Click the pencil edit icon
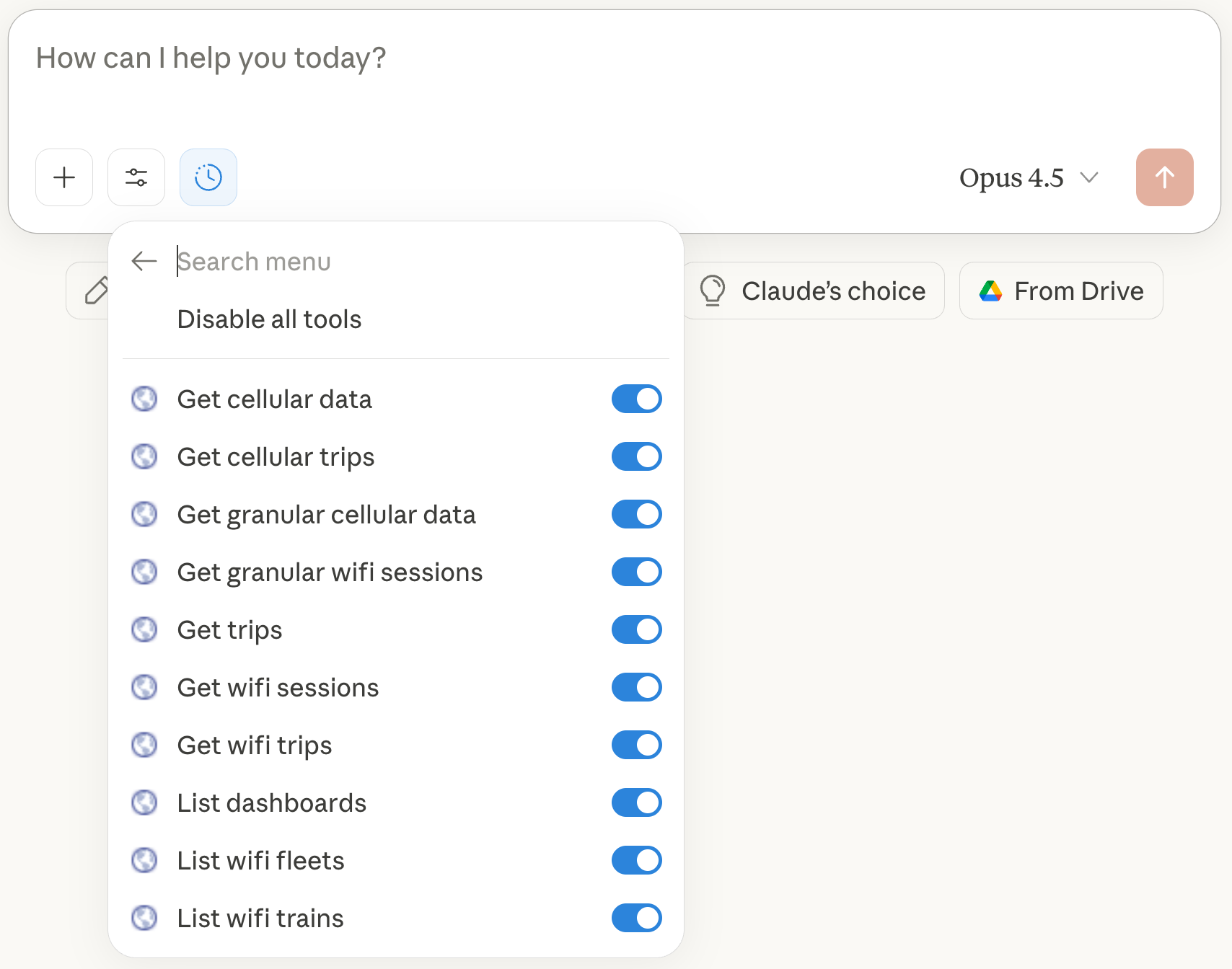 click(94, 291)
